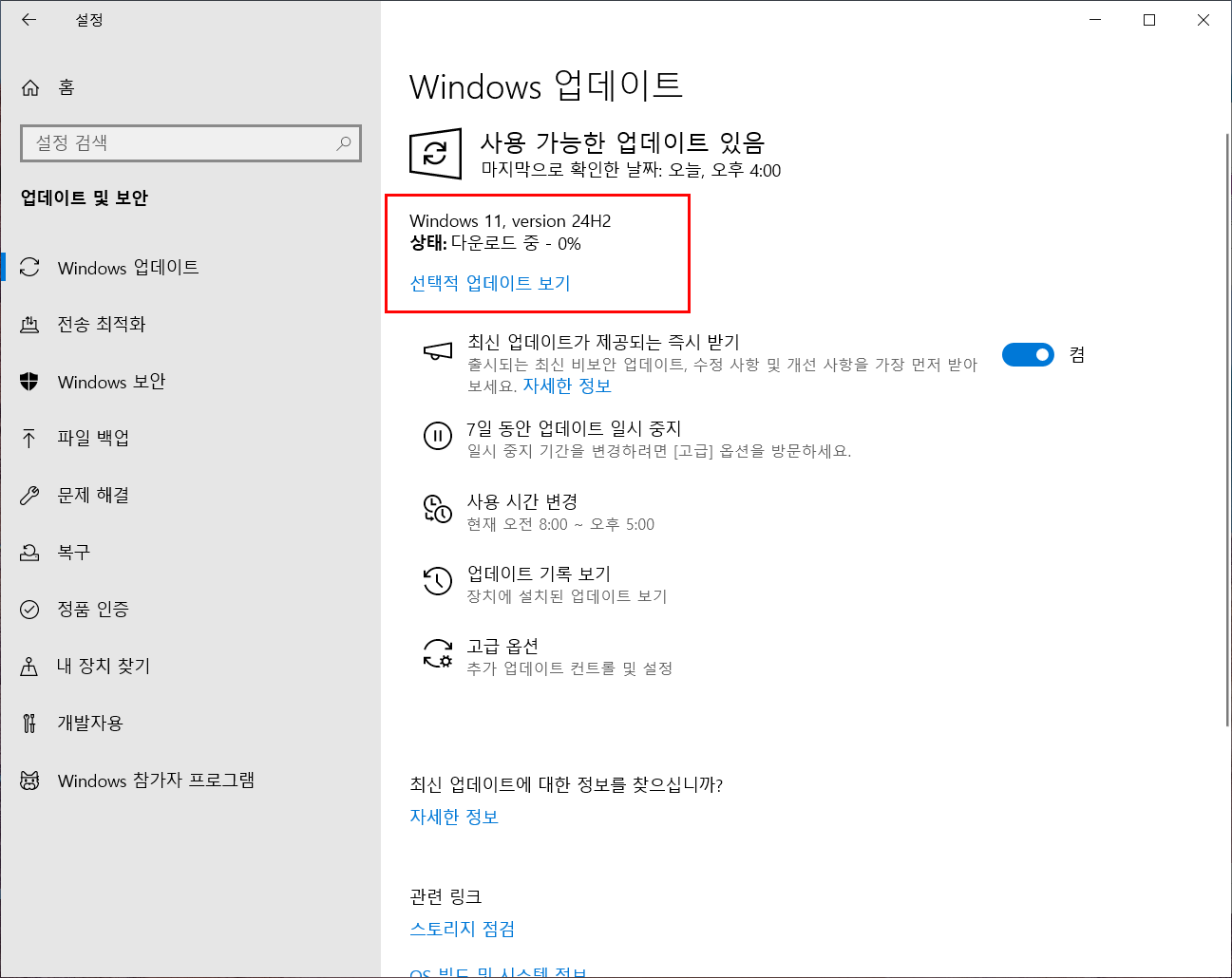This screenshot has width=1232, height=978.
Task: Click the 복구 recovery icon
Action: click(29, 552)
